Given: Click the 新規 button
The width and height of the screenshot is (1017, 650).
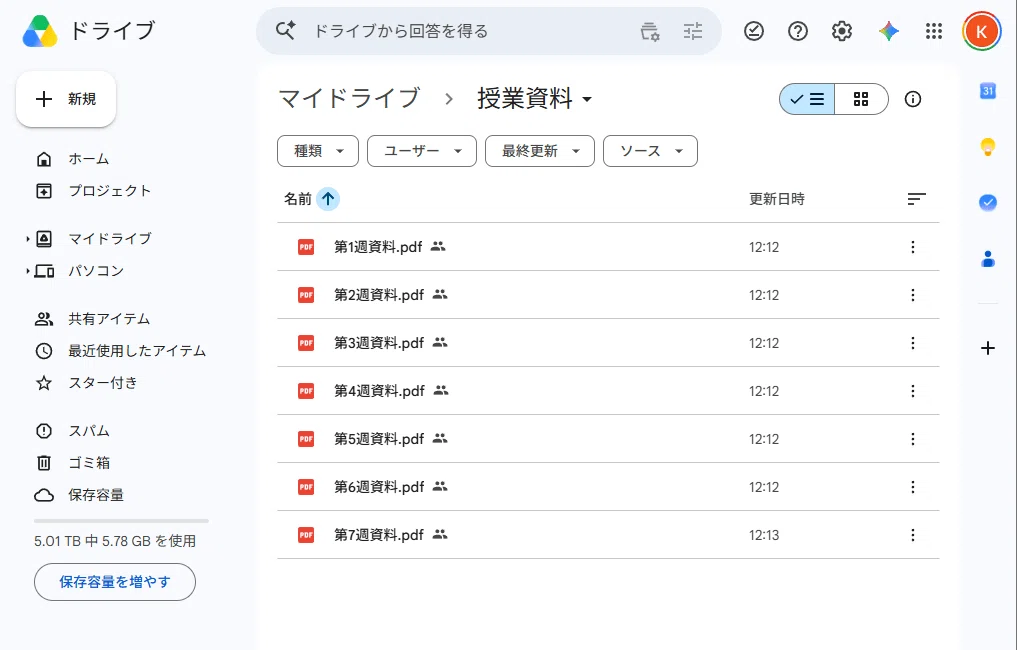Looking at the screenshot, I should tap(66, 99).
